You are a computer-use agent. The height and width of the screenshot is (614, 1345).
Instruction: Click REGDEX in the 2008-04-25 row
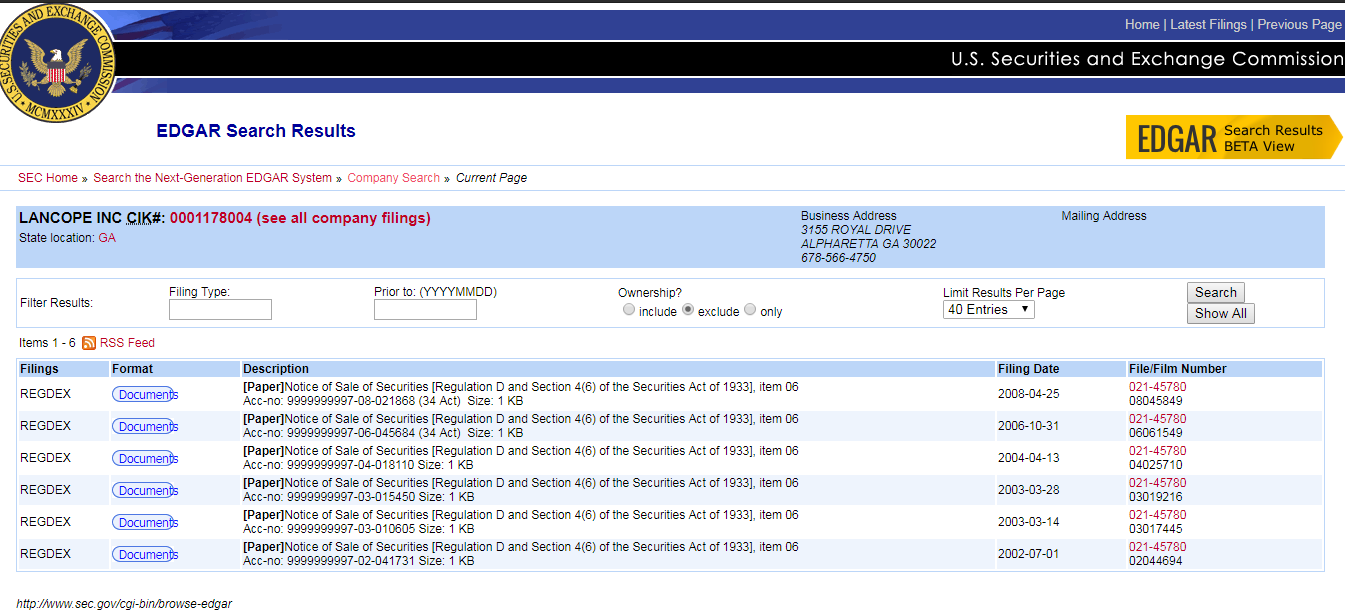click(46, 394)
